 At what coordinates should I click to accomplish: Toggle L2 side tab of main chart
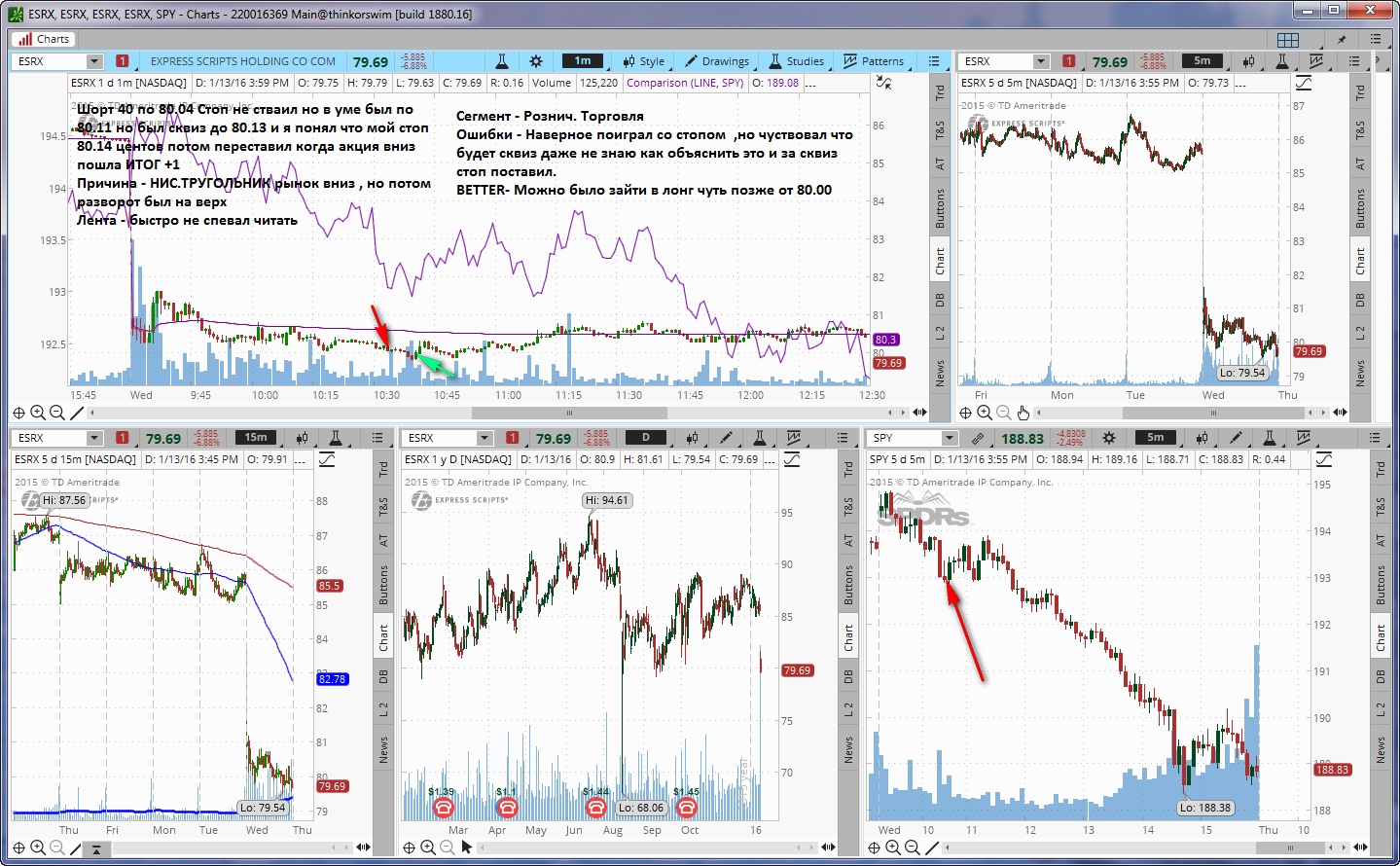coord(940,333)
